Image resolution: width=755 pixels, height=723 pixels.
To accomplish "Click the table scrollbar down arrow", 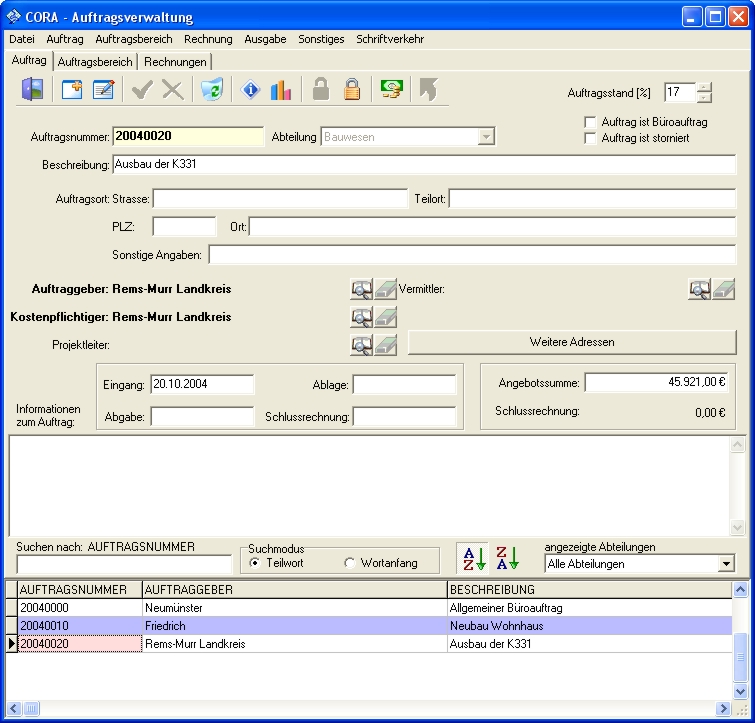I will point(740,691).
